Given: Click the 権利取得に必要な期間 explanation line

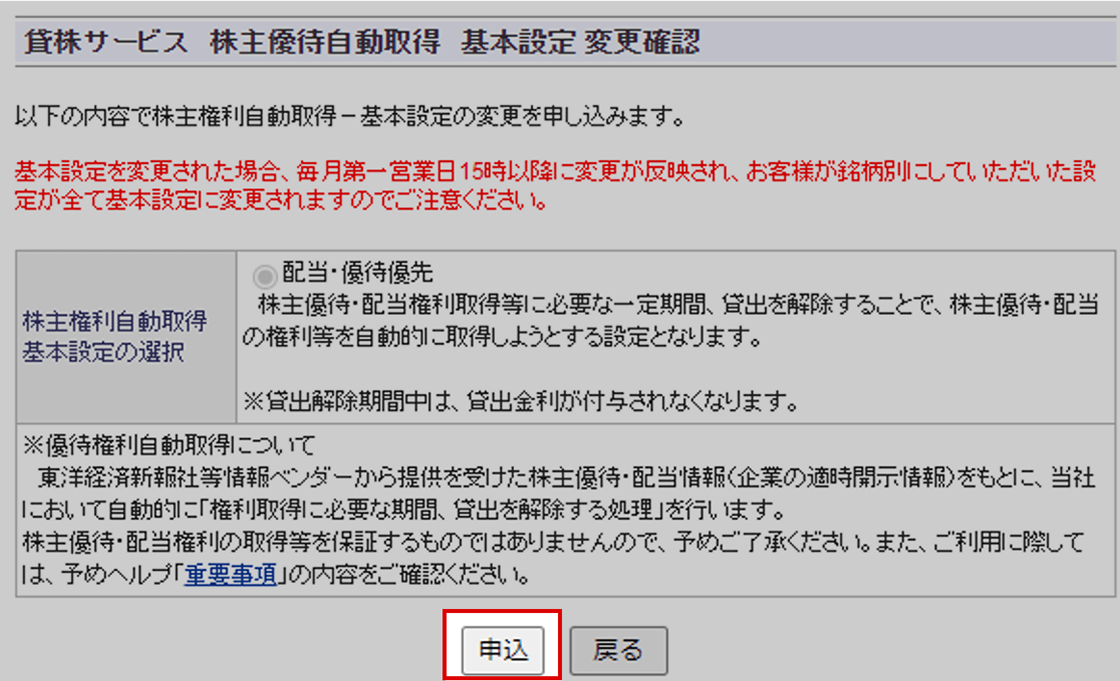Looking at the screenshot, I should click(404, 510).
